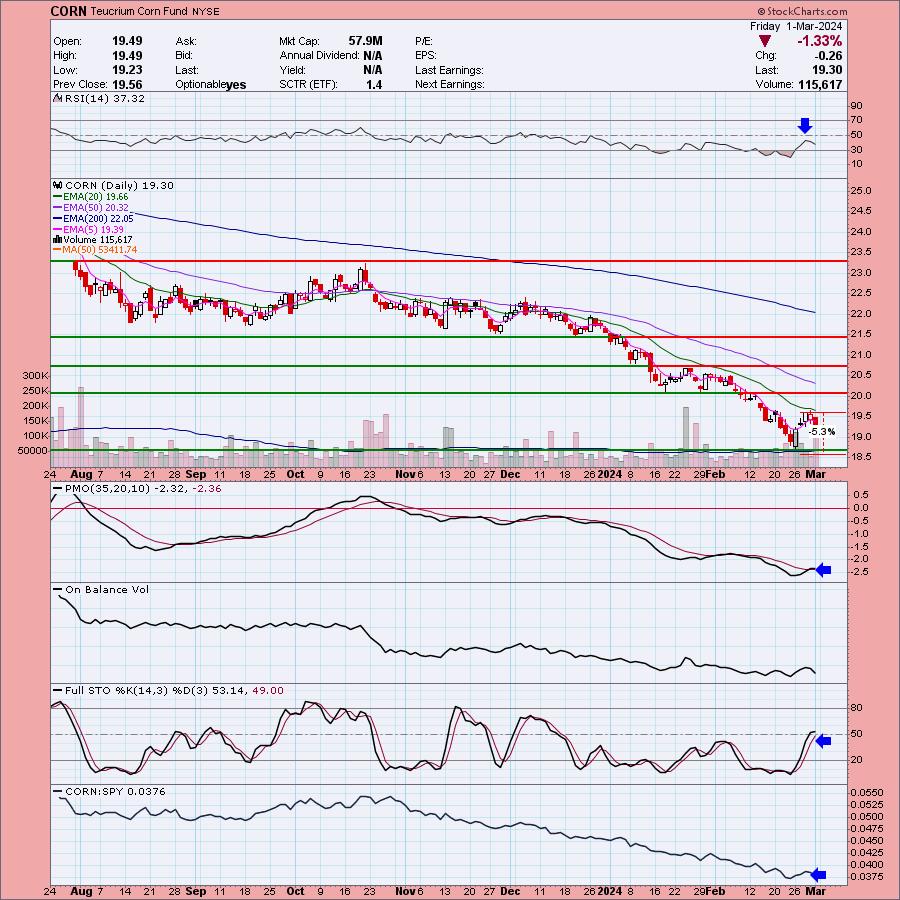This screenshot has width=900, height=900.
Task: Click the Chg value -0.26
Action: click(x=829, y=56)
